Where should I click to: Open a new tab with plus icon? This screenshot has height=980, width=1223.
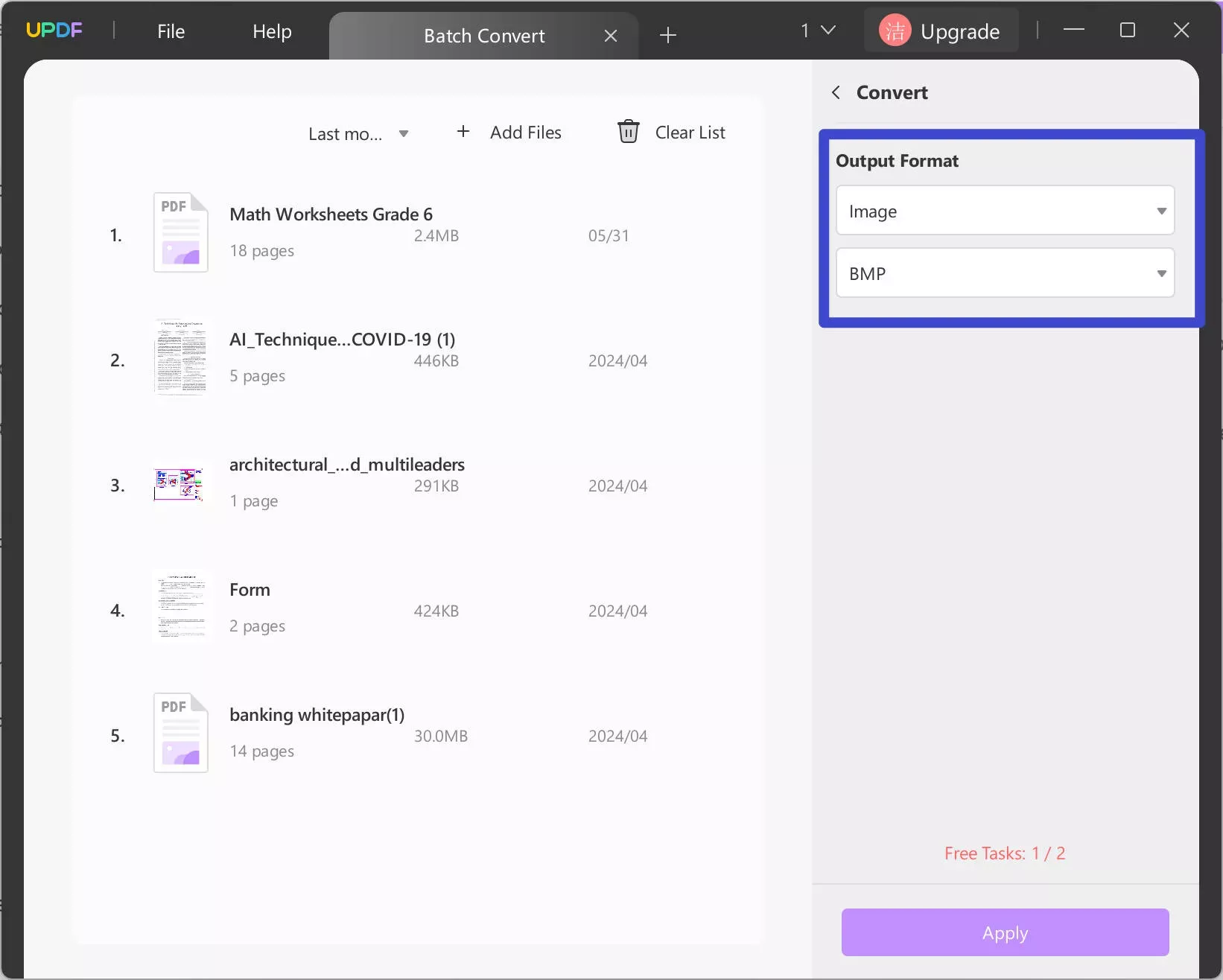pos(668,35)
